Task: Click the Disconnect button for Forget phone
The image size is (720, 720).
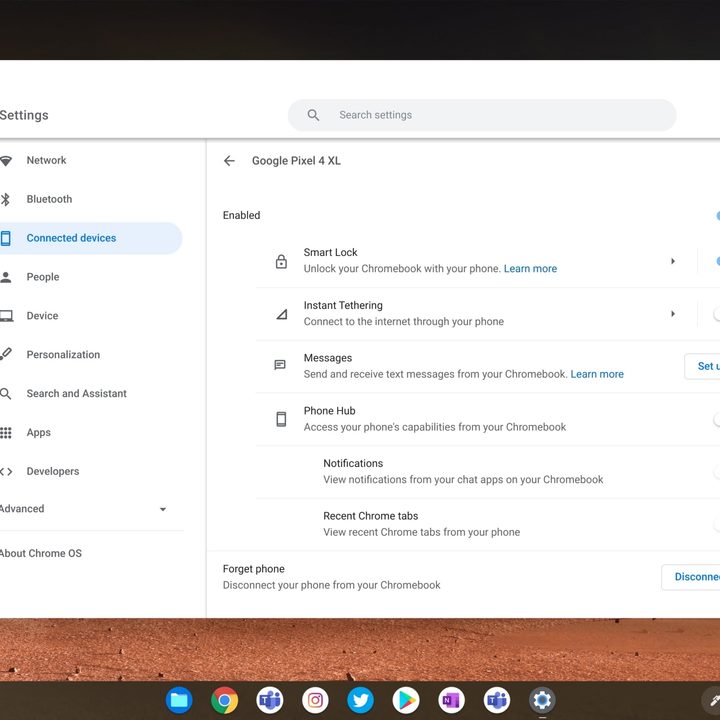Action: (691, 577)
